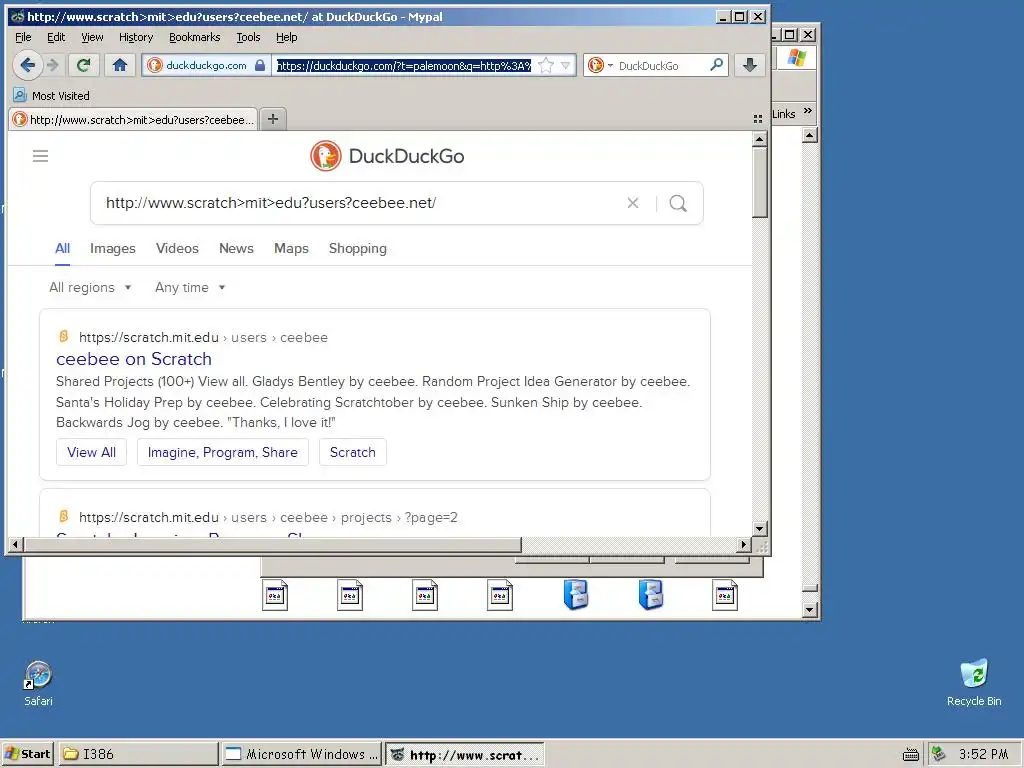Bookmark this page with the star icon
The image size is (1024, 768).
[x=546, y=65]
